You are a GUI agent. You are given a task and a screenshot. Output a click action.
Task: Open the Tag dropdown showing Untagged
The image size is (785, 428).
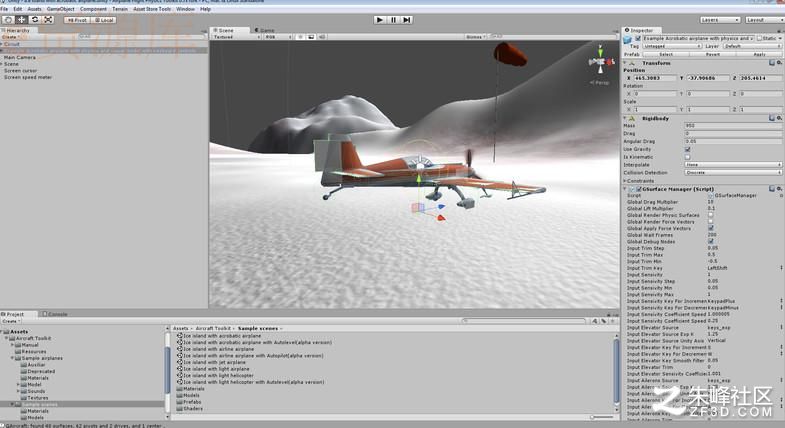coord(672,46)
